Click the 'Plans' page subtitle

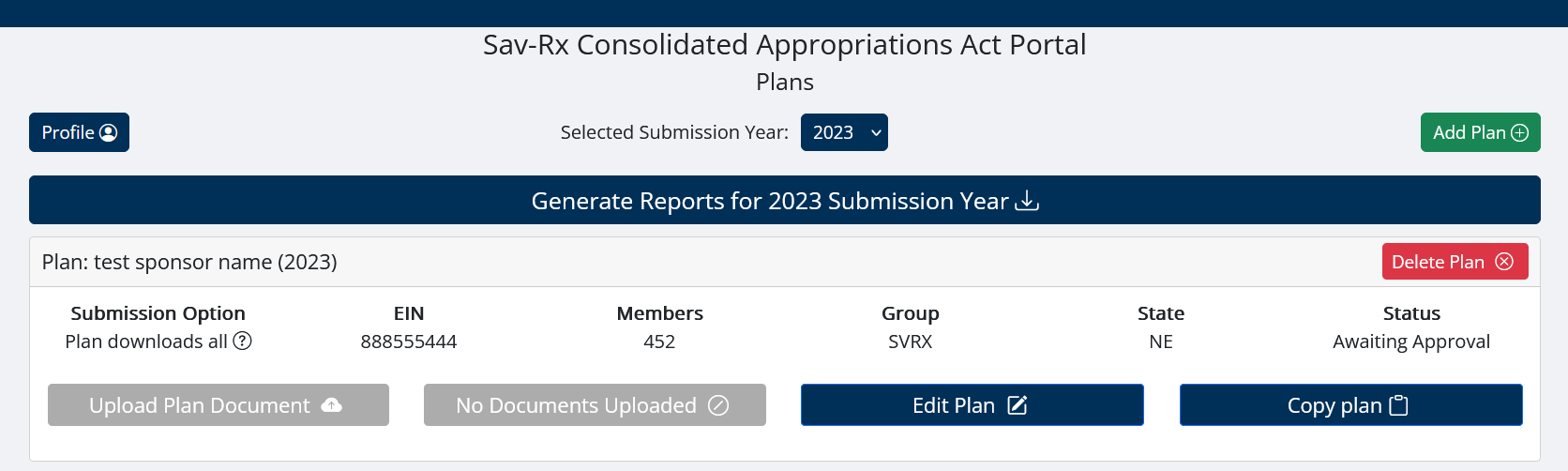(x=784, y=83)
